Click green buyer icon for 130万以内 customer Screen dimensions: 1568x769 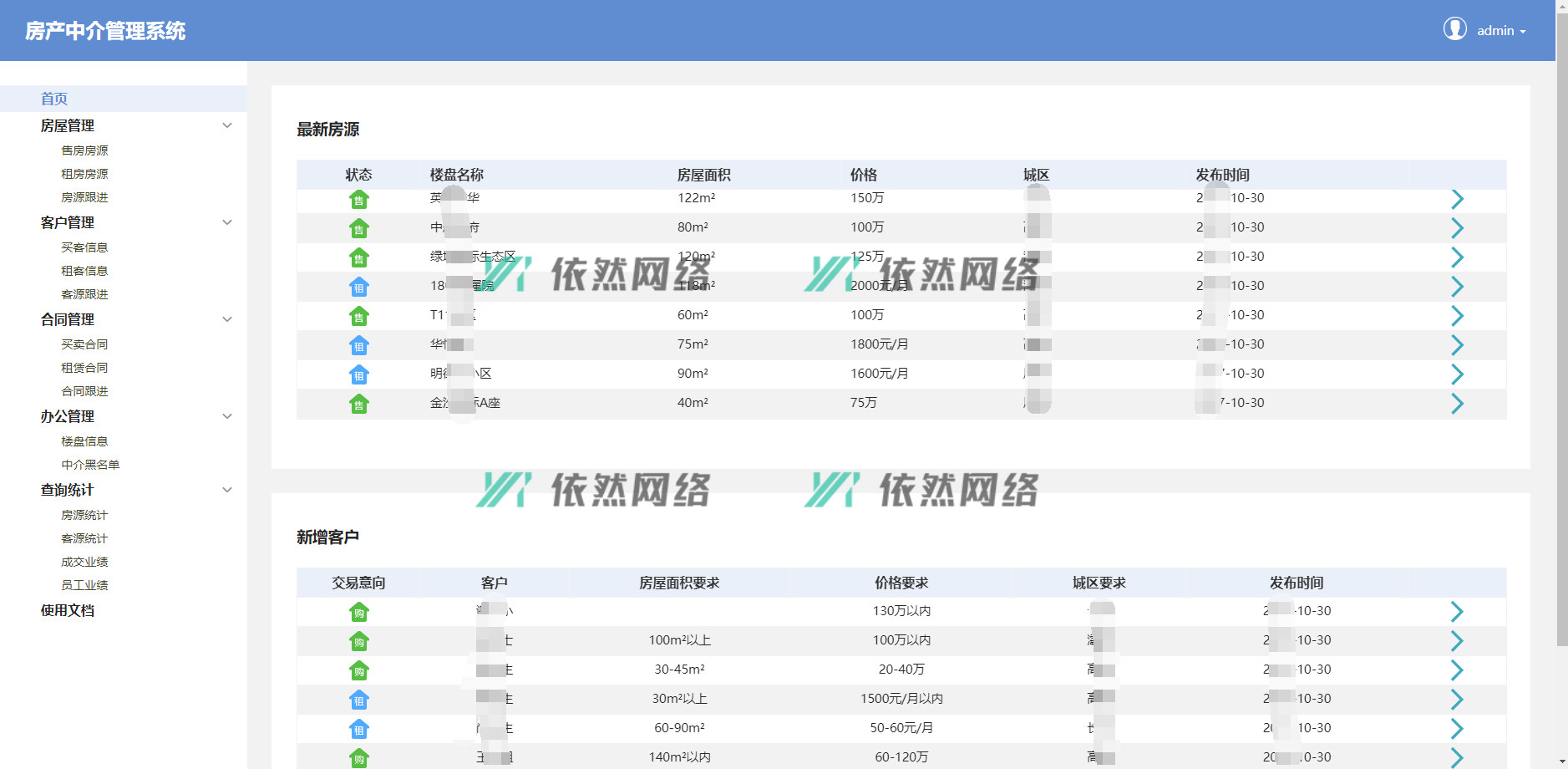(x=358, y=613)
